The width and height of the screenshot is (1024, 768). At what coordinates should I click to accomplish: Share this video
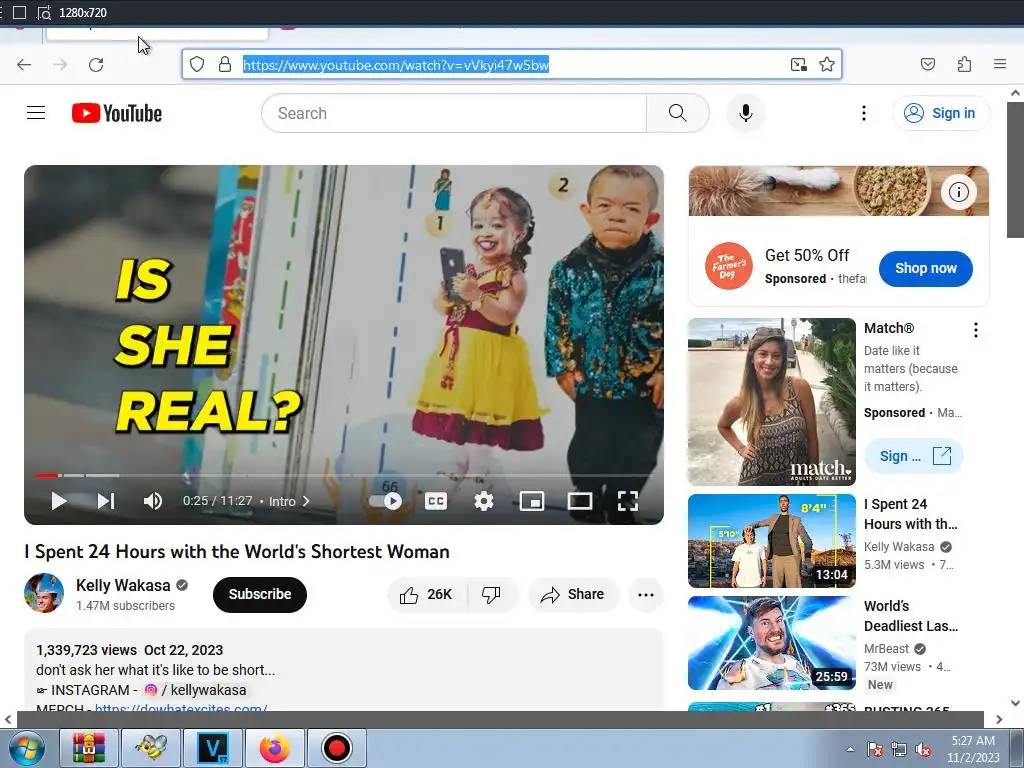[573, 594]
